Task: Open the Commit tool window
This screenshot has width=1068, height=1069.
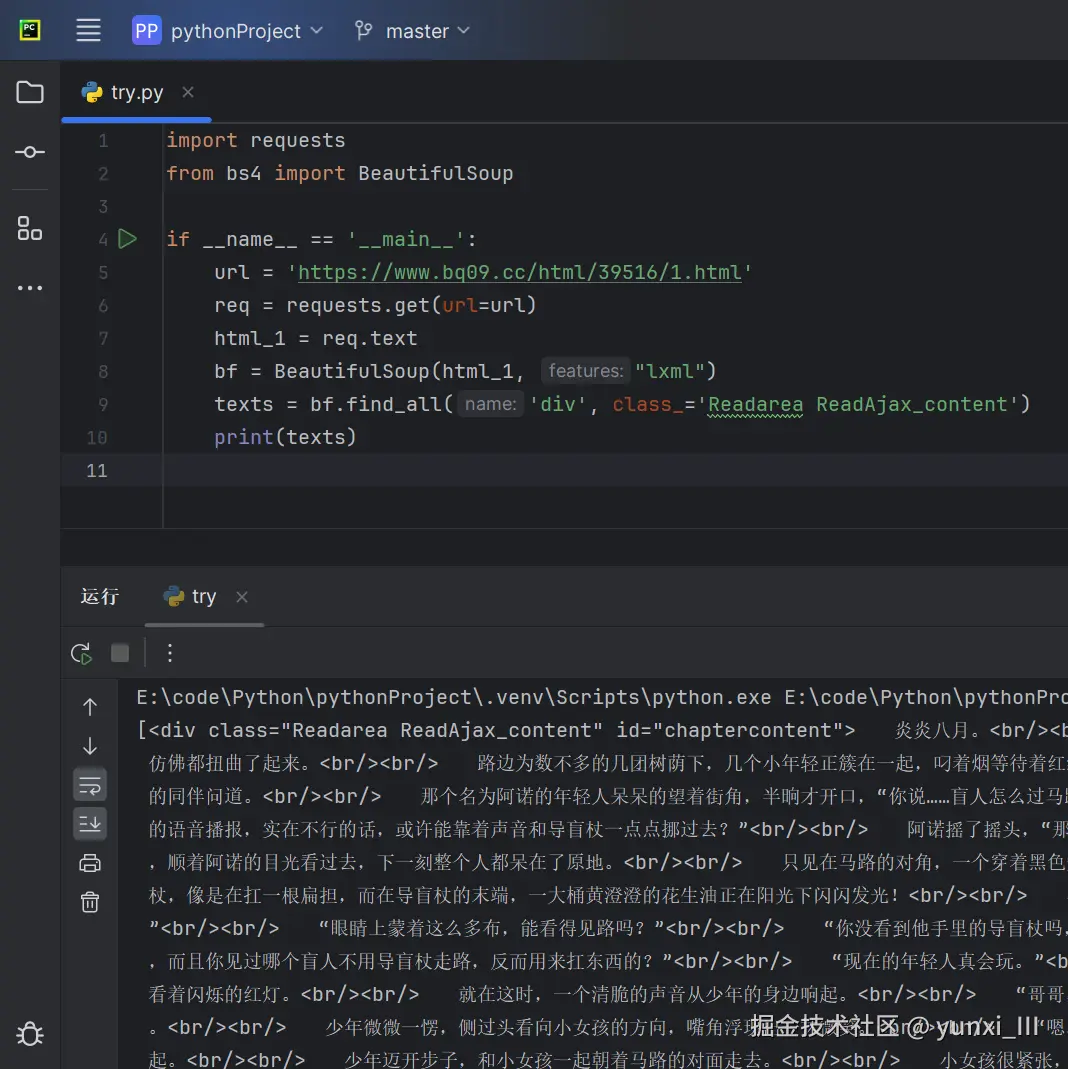Action: click(29, 152)
